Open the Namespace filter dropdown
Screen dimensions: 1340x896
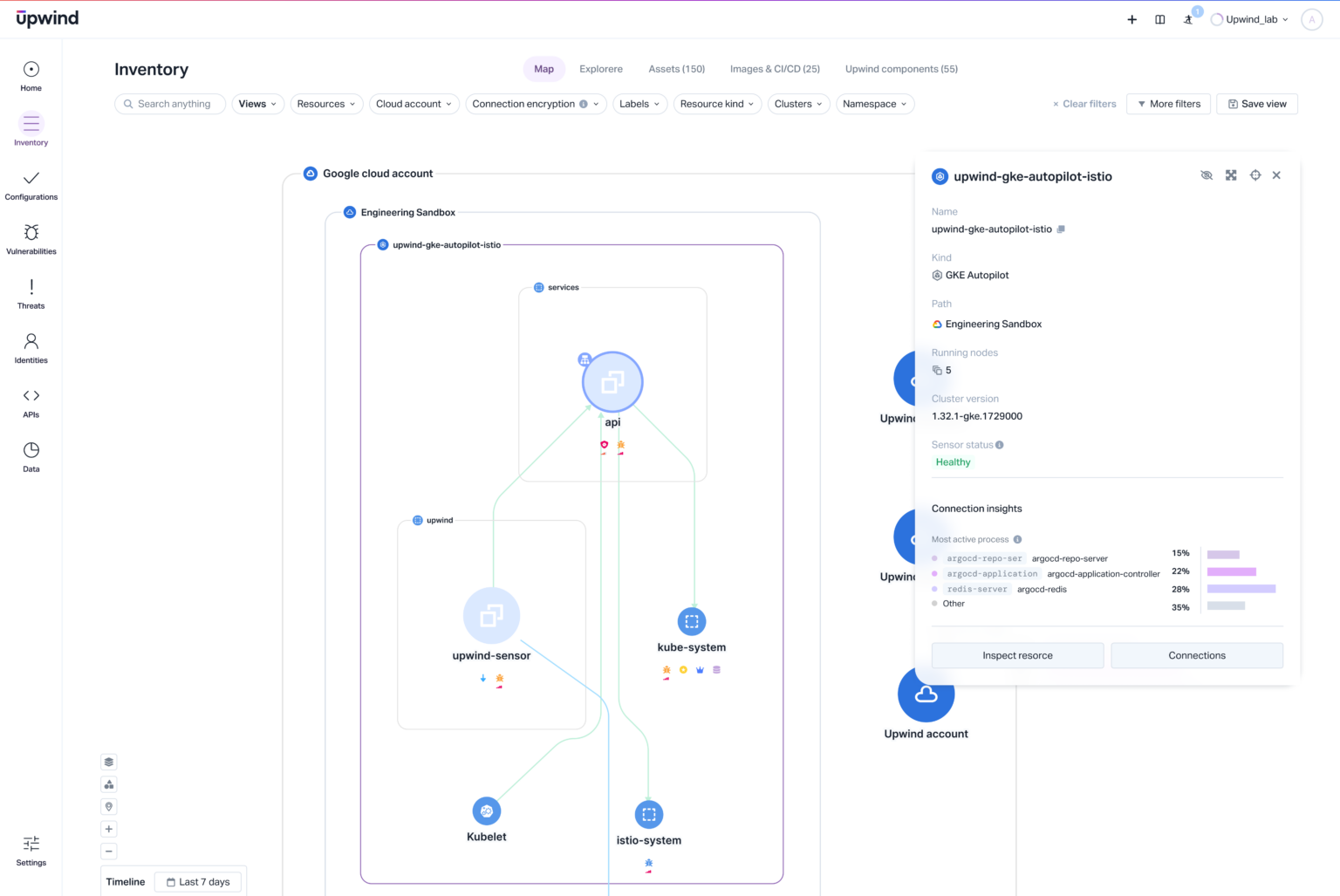(x=874, y=104)
